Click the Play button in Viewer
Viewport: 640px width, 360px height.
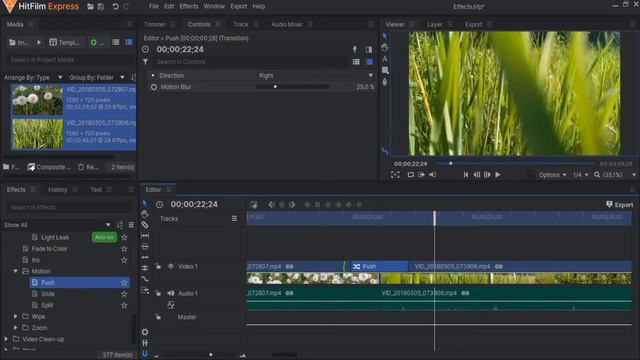498,175
